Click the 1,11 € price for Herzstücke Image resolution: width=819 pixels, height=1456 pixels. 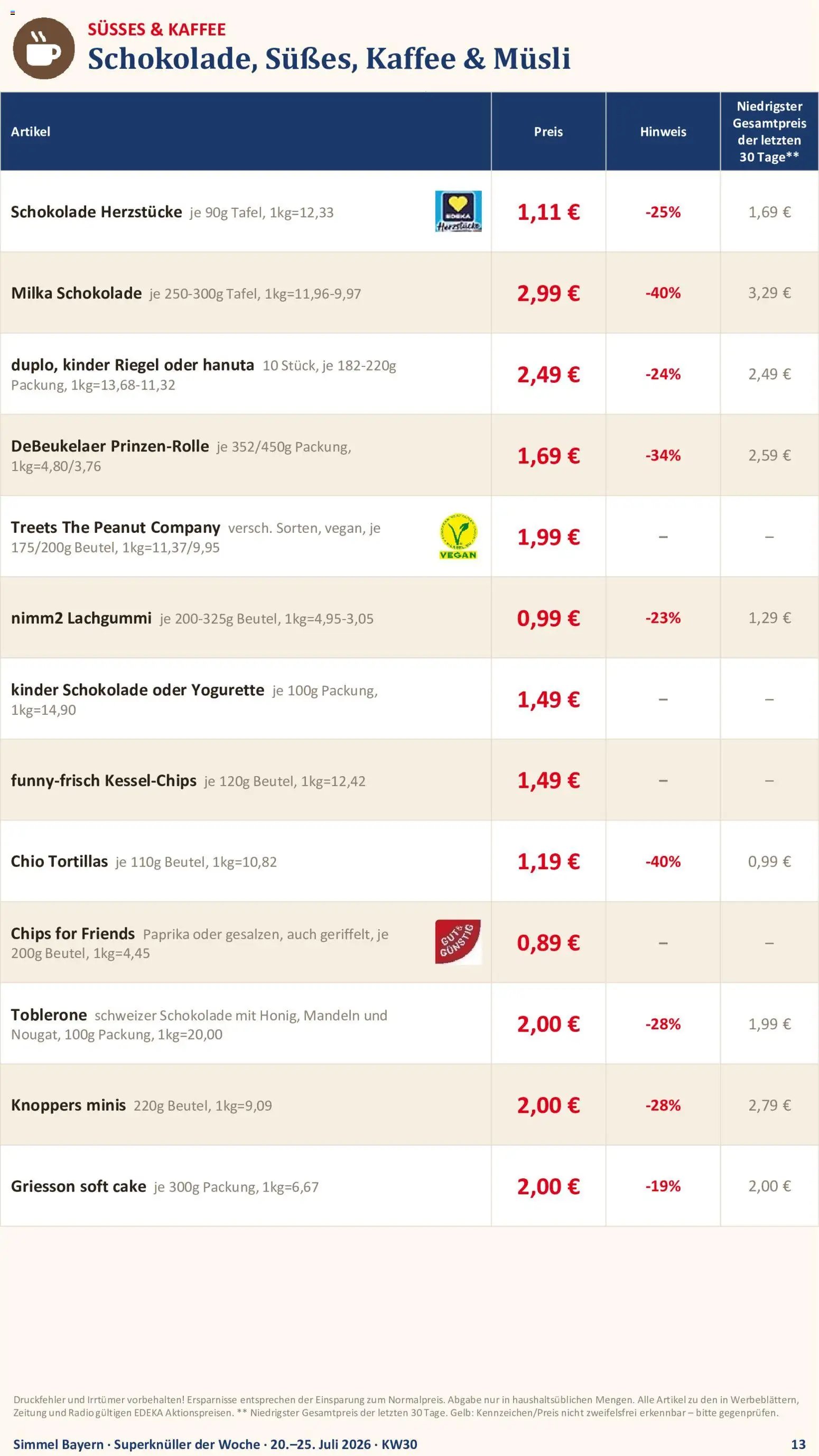pos(548,211)
